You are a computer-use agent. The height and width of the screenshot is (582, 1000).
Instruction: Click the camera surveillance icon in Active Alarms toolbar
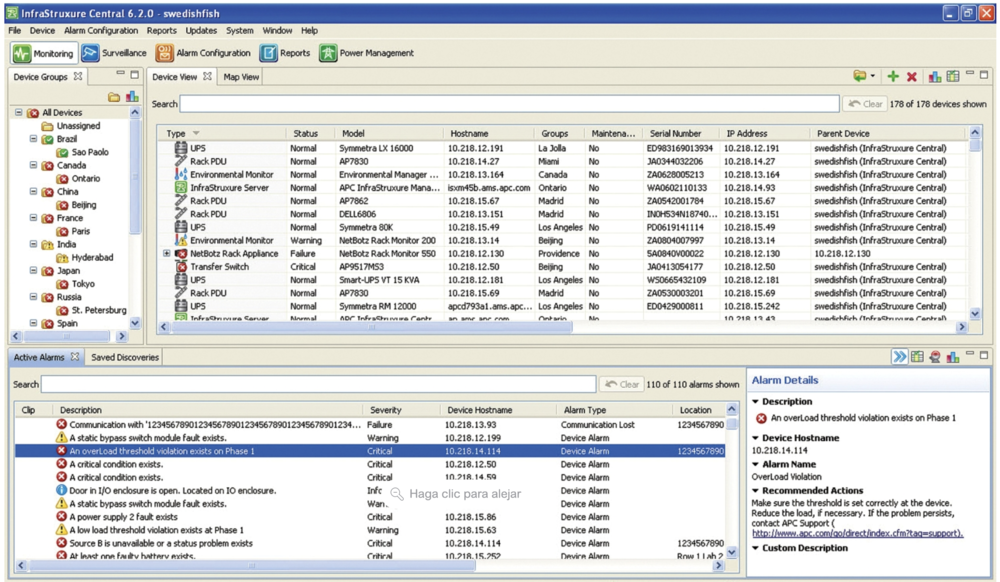pos(935,357)
